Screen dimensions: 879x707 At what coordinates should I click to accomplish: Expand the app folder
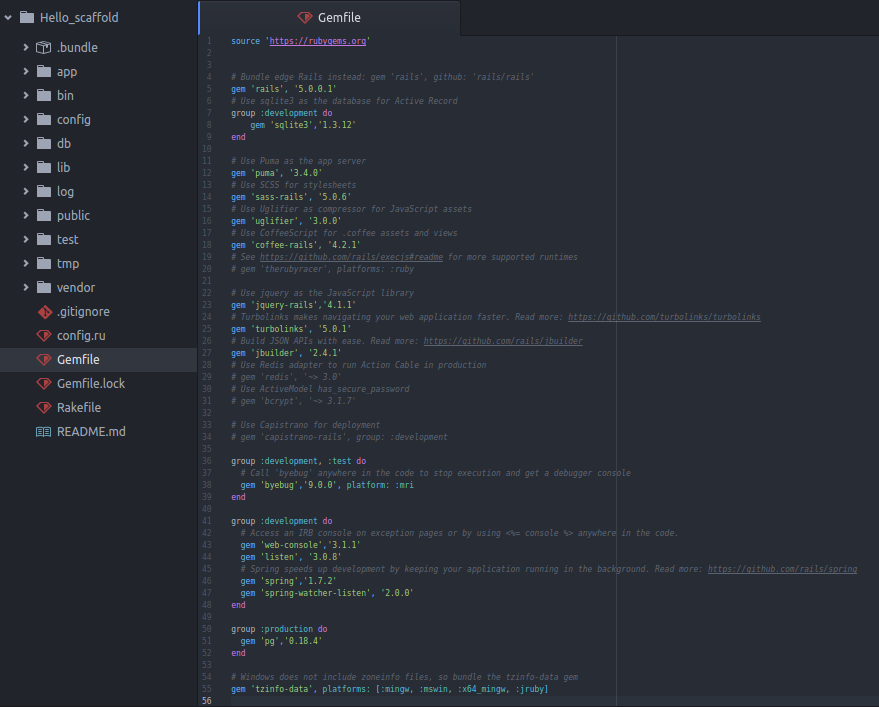pos(24,71)
